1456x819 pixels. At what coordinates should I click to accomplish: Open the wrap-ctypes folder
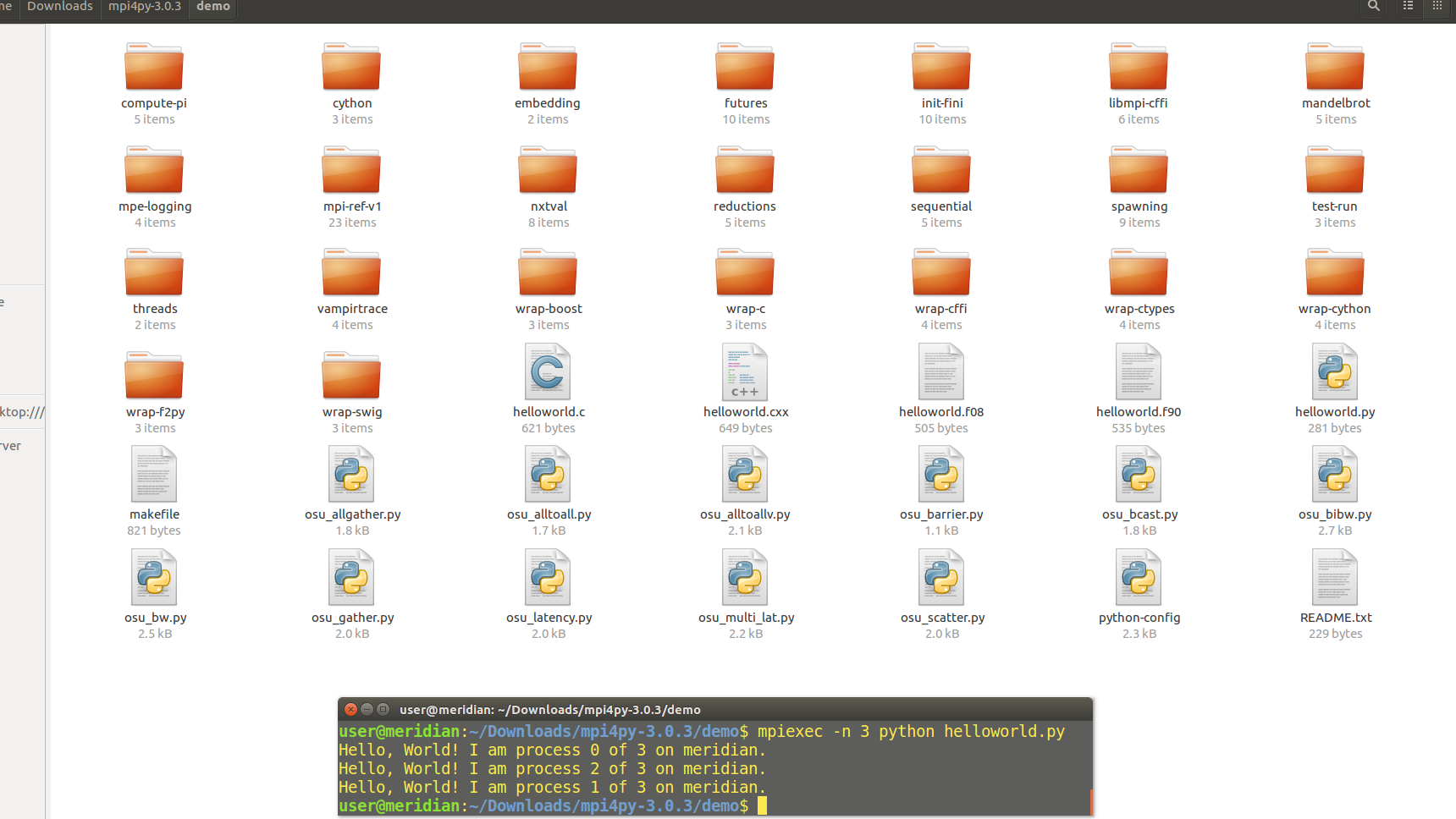coord(1139,272)
